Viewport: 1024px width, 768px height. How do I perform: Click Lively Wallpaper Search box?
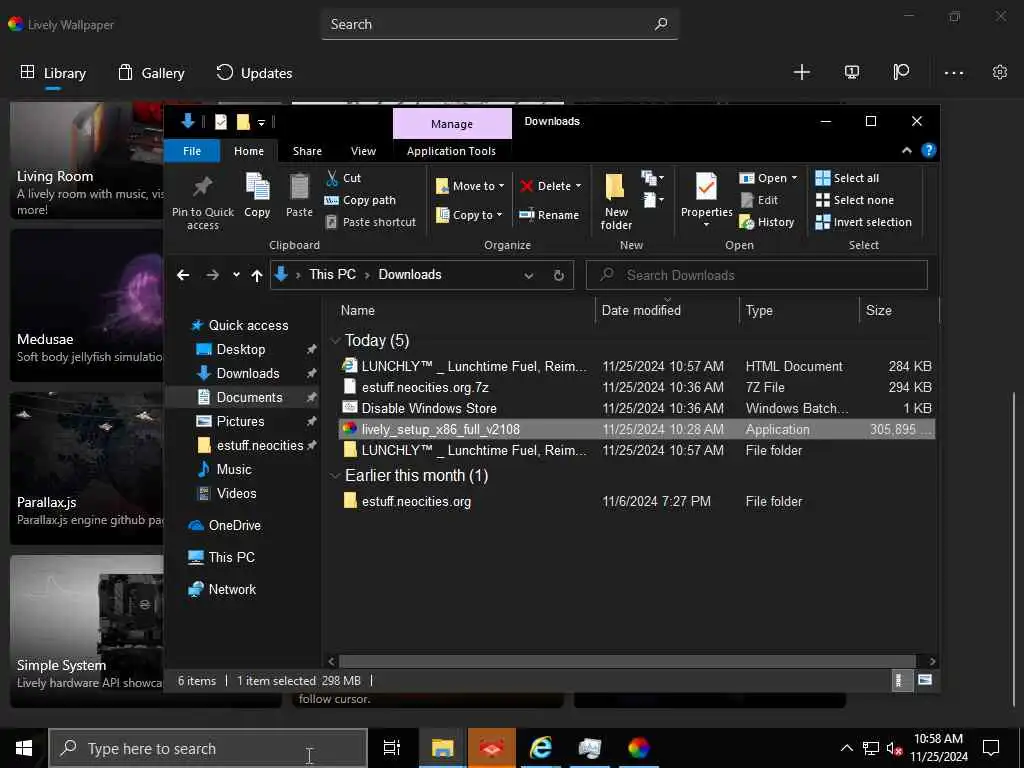[500, 24]
